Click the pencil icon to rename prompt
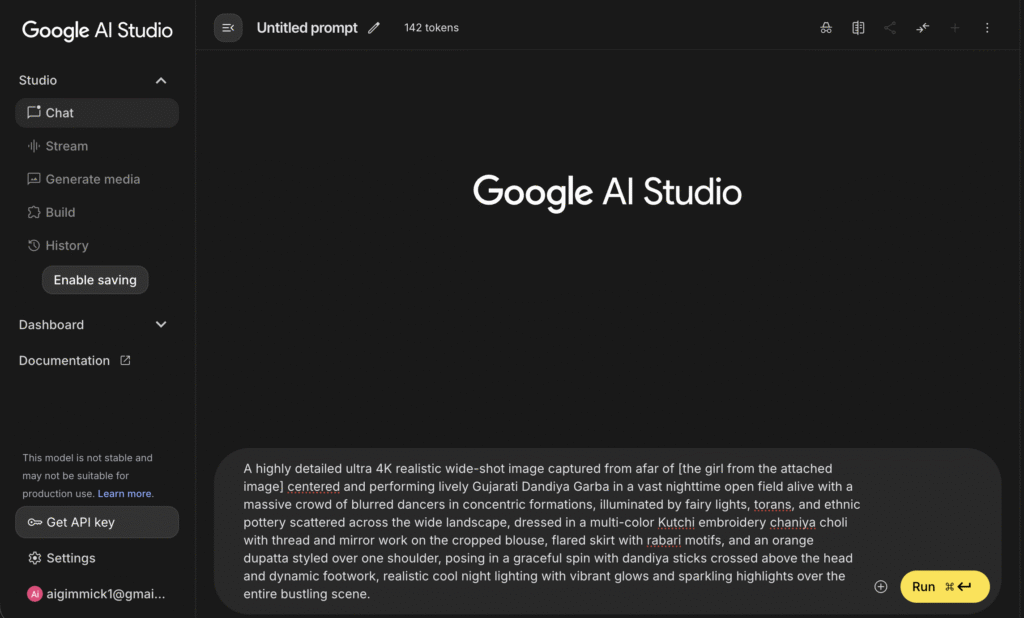This screenshot has height=618, width=1024. point(374,28)
